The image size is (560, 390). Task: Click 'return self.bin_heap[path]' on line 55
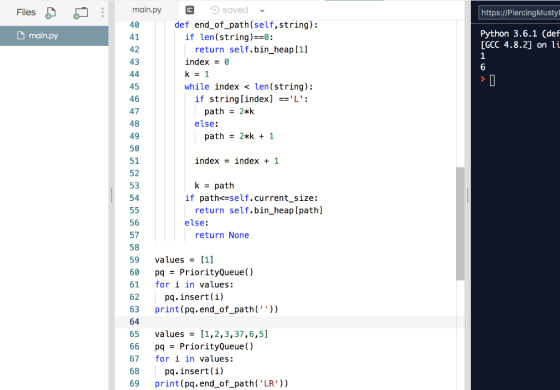click(259, 210)
